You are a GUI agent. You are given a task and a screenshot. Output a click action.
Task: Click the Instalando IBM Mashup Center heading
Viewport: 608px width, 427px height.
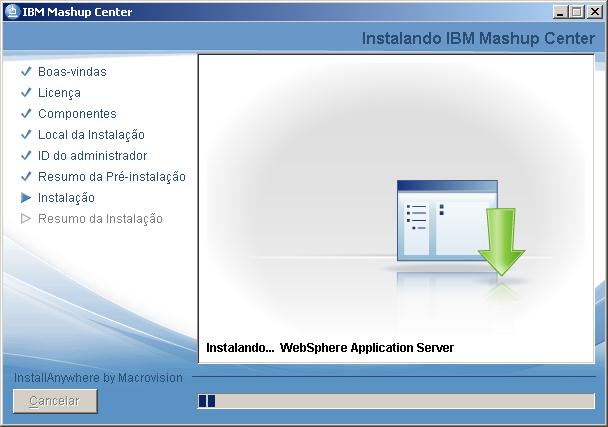point(478,38)
